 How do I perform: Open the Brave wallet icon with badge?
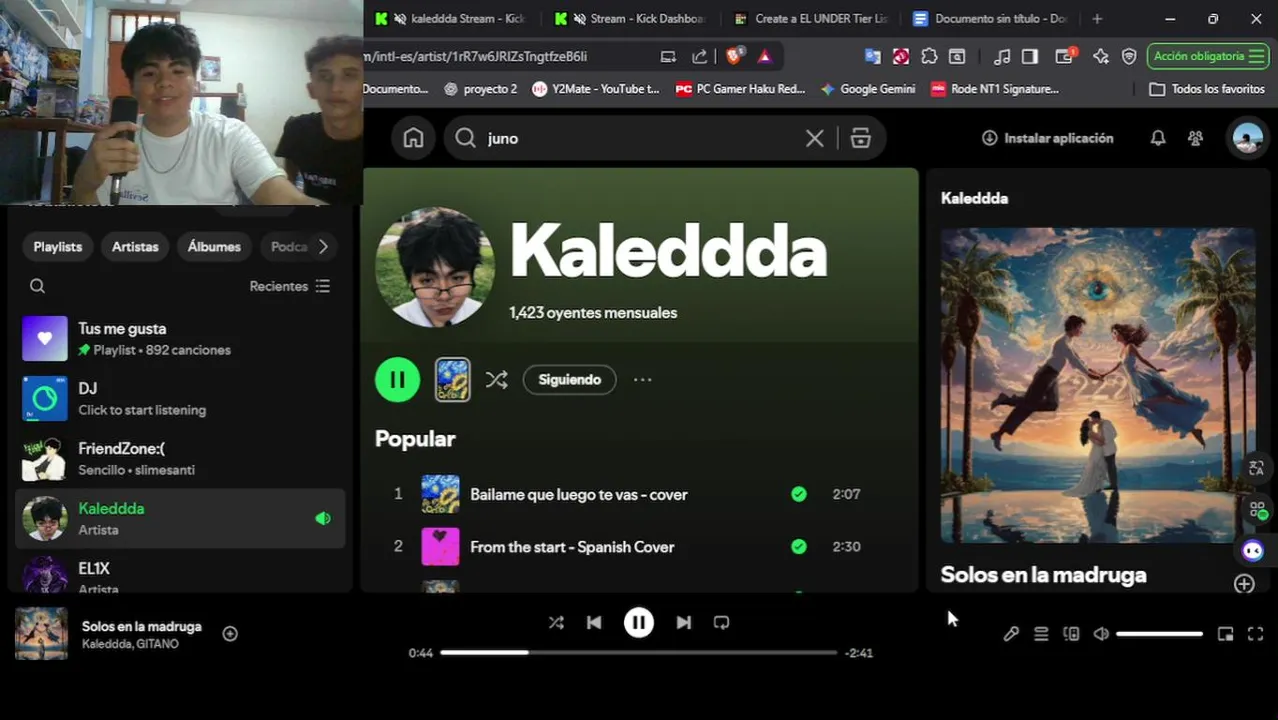click(1066, 56)
